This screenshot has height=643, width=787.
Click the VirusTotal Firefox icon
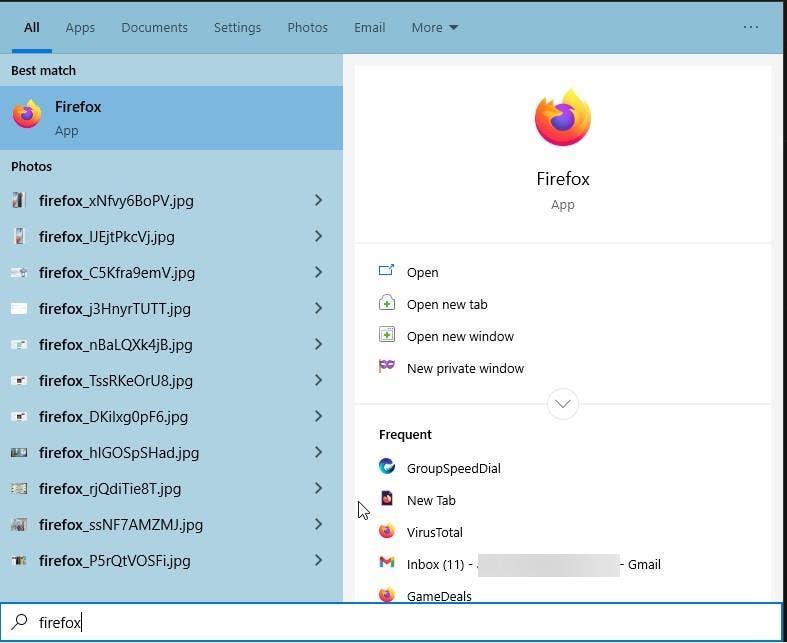[x=387, y=532]
